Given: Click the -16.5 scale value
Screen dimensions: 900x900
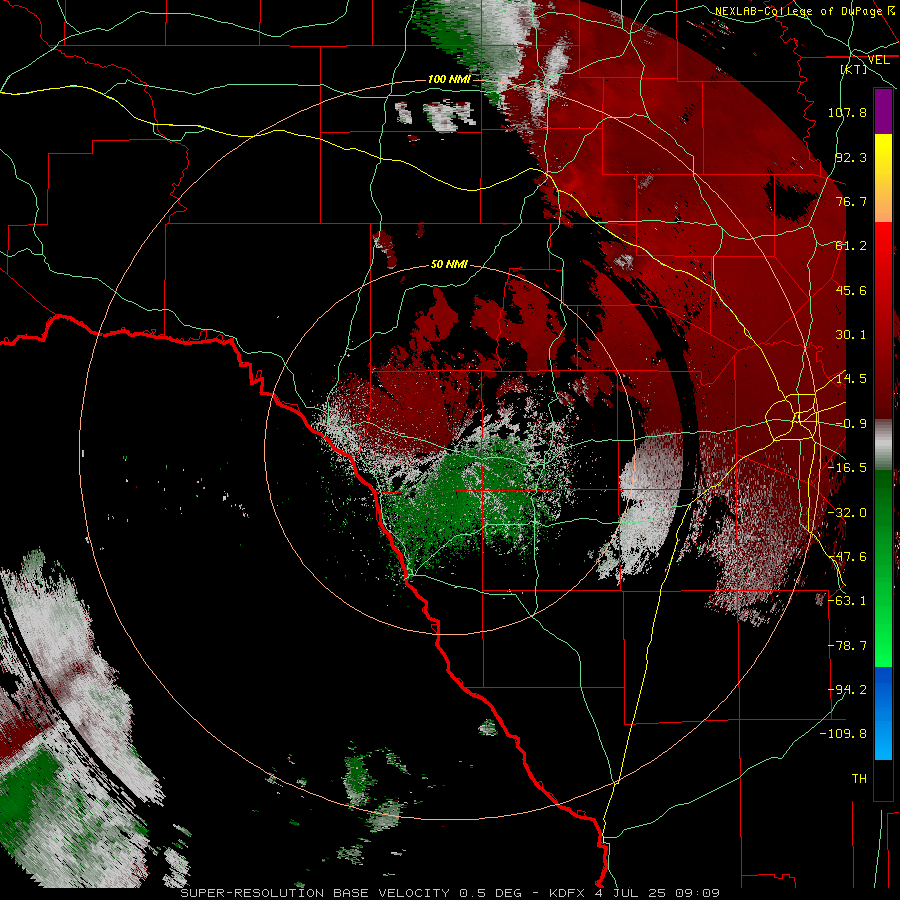Looking at the screenshot, I should [847, 468].
